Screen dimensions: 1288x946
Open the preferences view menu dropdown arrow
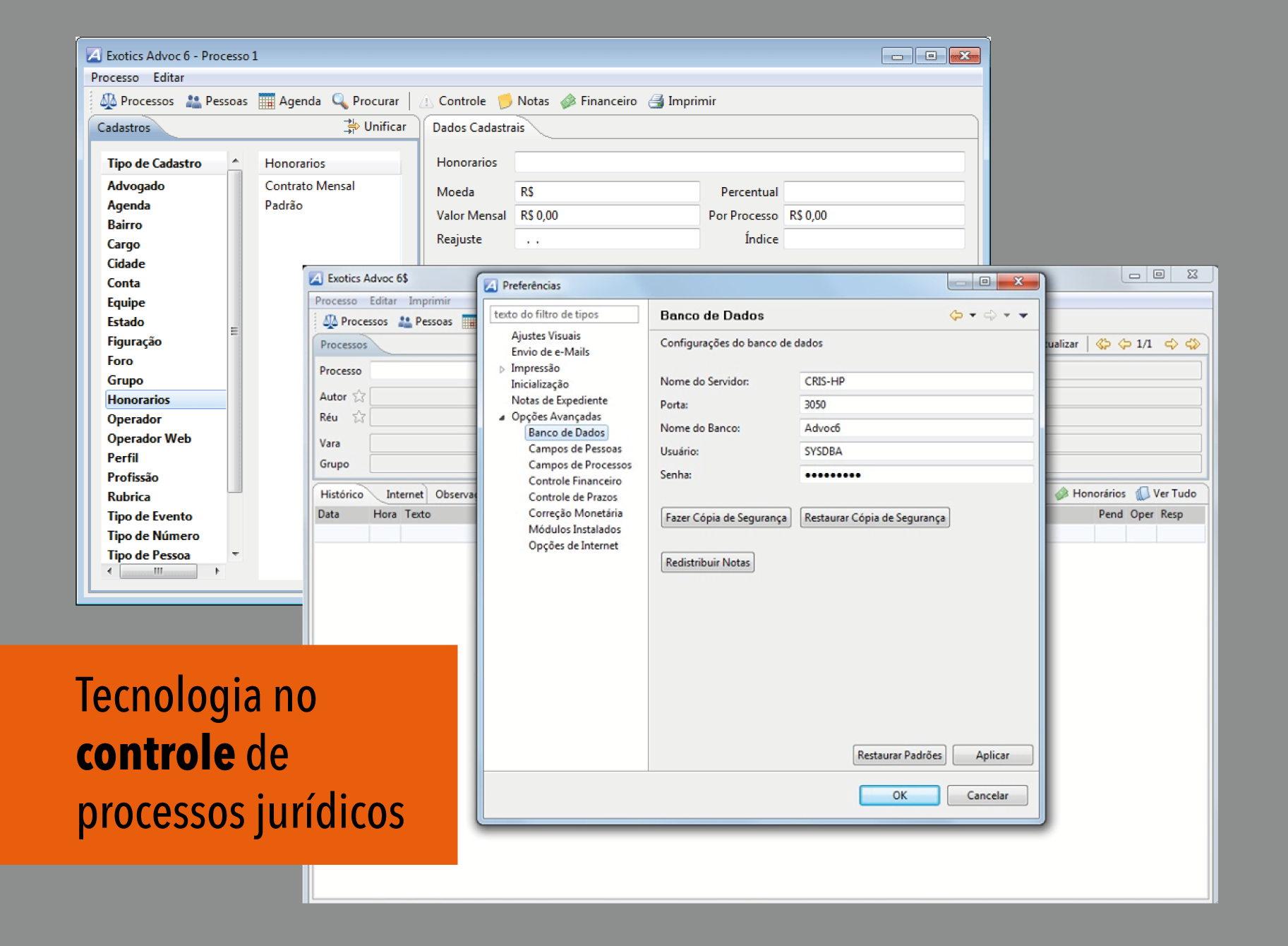click(x=1023, y=316)
